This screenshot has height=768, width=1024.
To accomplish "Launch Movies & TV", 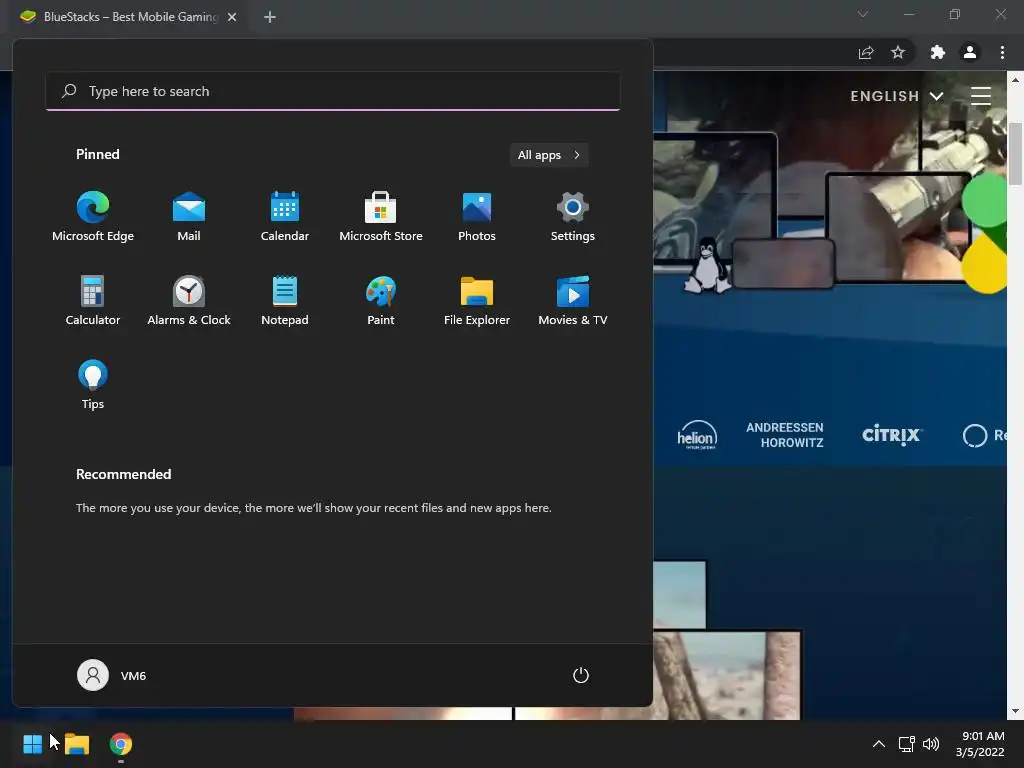I will [x=573, y=300].
